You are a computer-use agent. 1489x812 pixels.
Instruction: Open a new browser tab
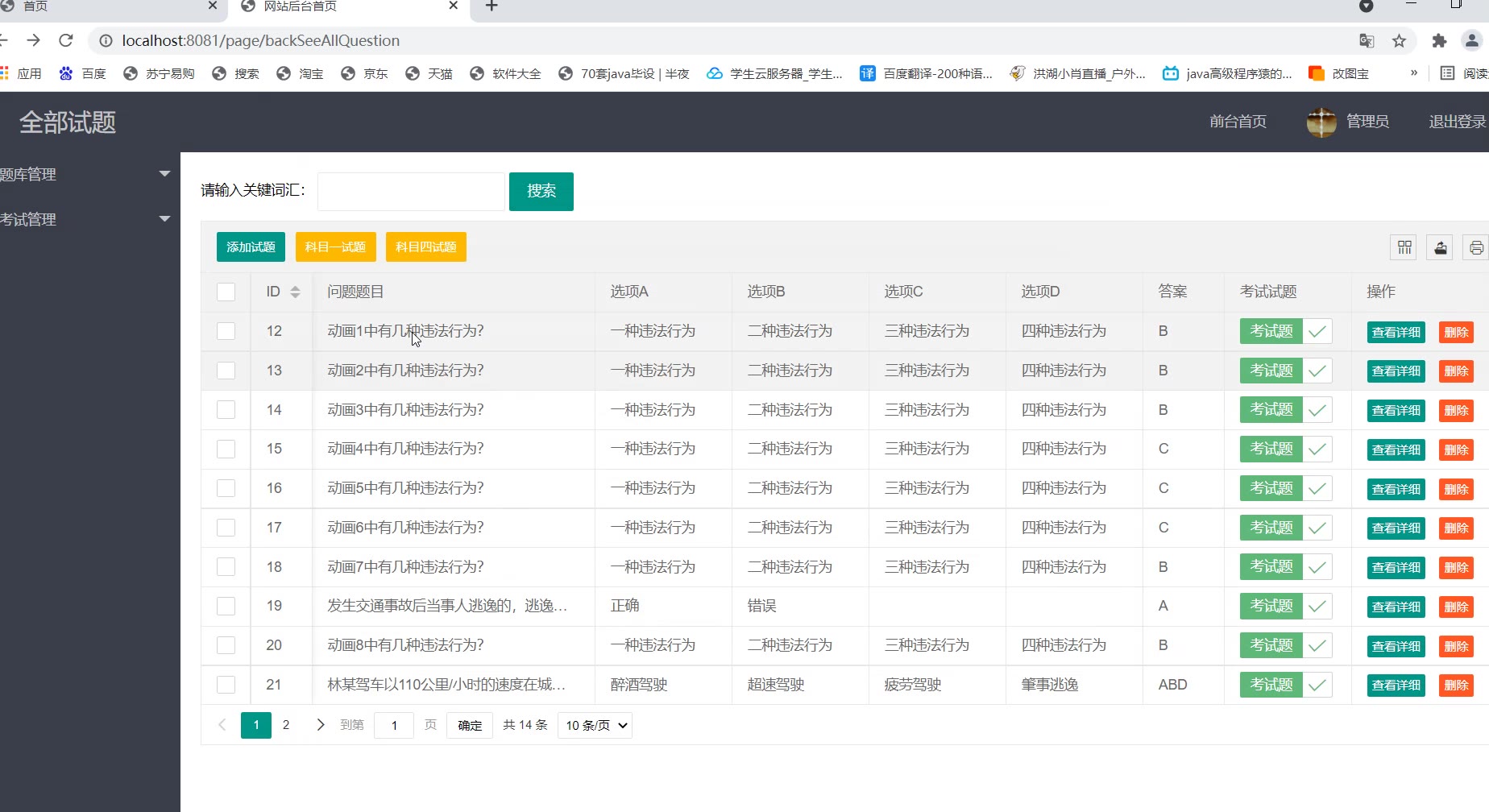[491, 6]
